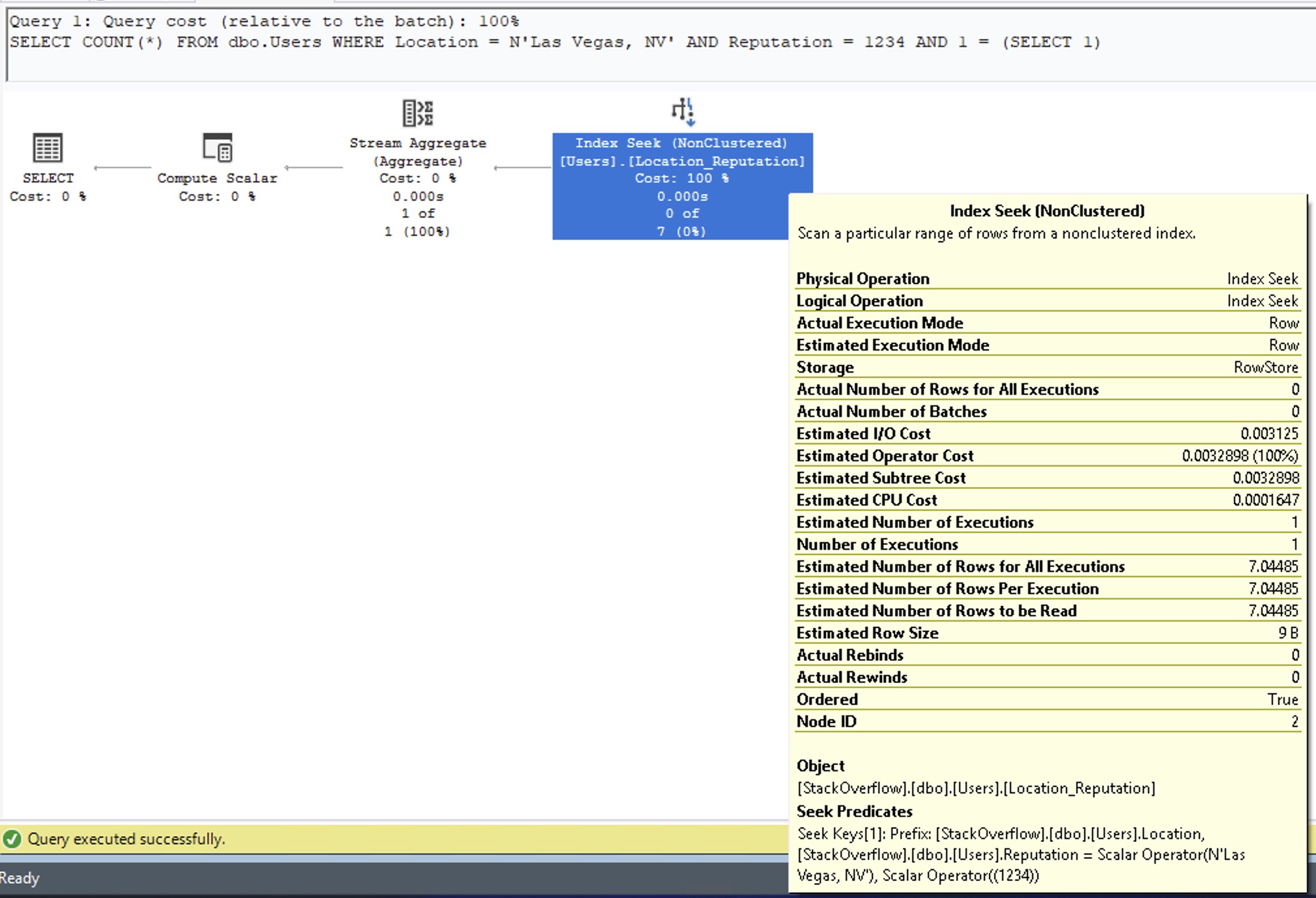Click the Stream Aggregate operator icon
The height and width of the screenshot is (898, 1316).
pyautogui.click(x=418, y=113)
